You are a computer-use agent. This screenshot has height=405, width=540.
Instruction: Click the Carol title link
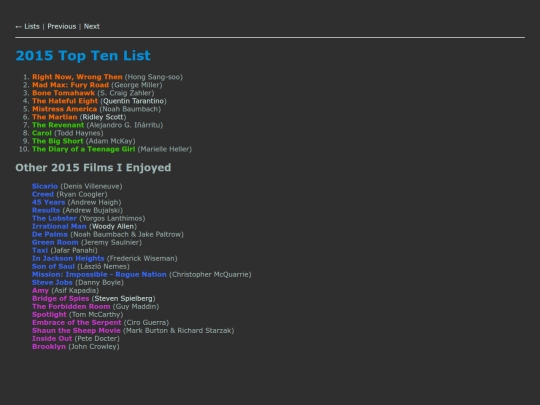42,133
